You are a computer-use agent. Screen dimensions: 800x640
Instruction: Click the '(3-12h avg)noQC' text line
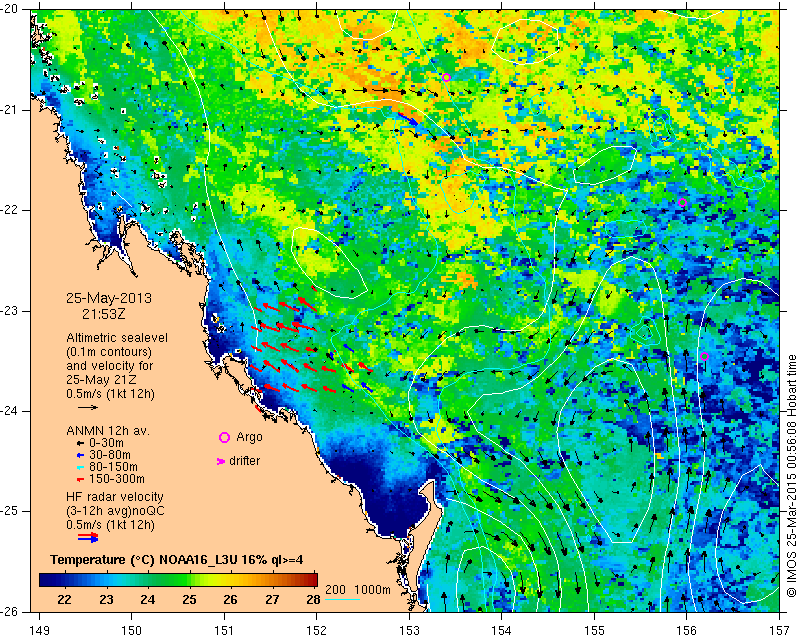click(115, 510)
